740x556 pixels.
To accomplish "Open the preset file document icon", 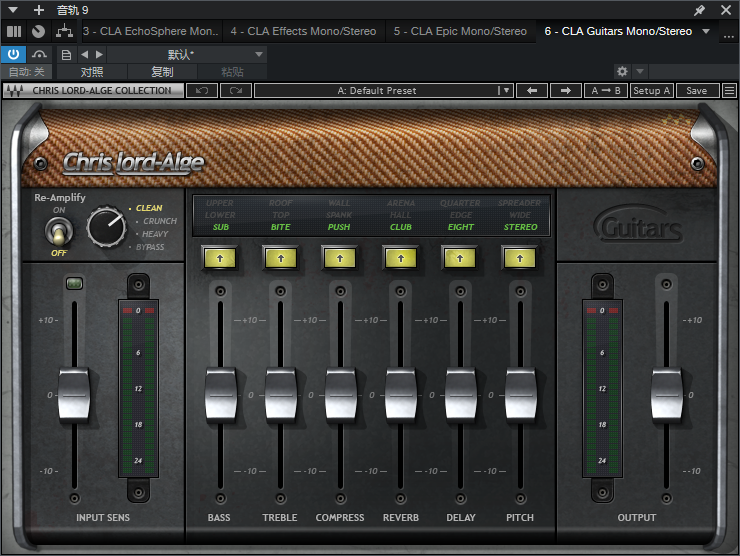I will tap(67, 55).
